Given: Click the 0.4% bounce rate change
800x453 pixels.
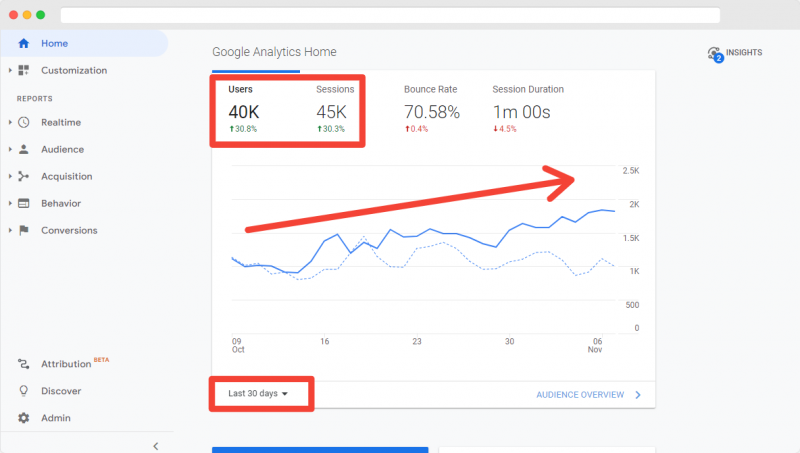Looking at the screenshot, I should pyautogui.click(x=416, y=129).
